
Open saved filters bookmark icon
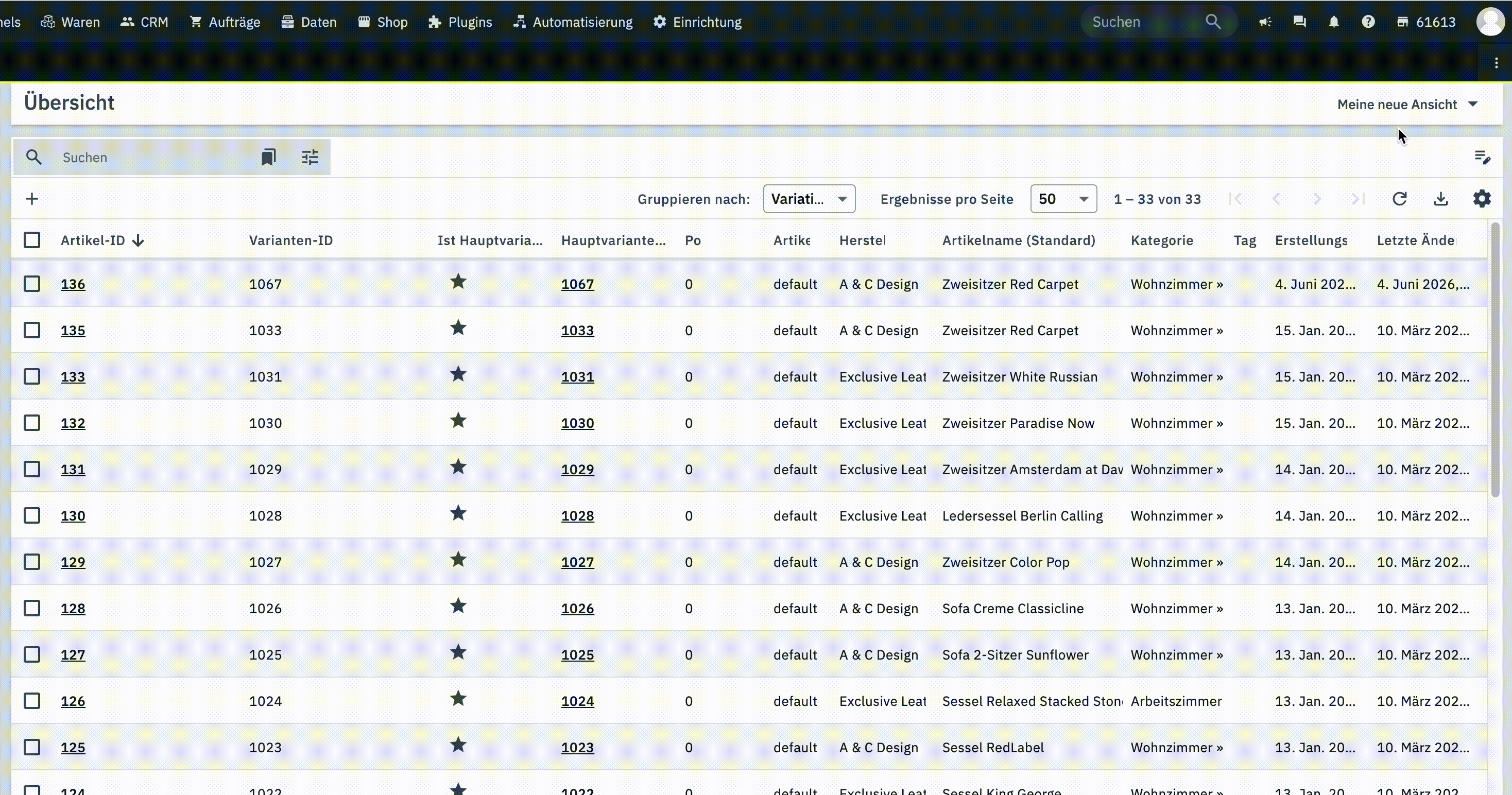pyautogui.click(x=268, y=157)
